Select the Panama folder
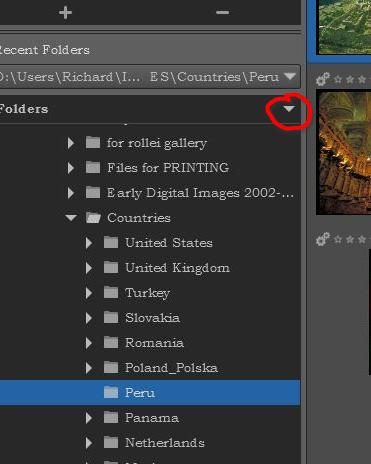371x464 pixels. (x=152, y=418)
